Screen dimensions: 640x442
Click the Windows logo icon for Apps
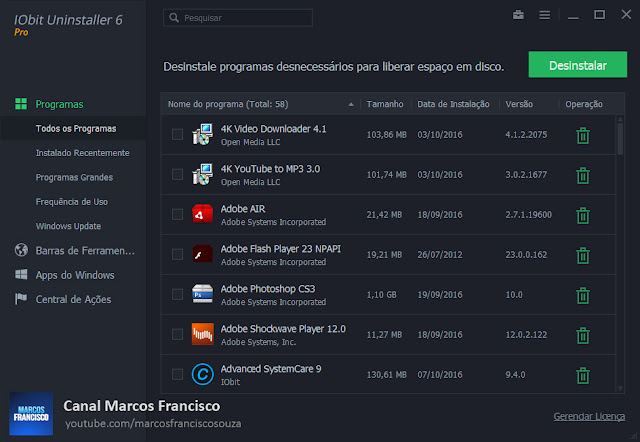click(21, 274)
